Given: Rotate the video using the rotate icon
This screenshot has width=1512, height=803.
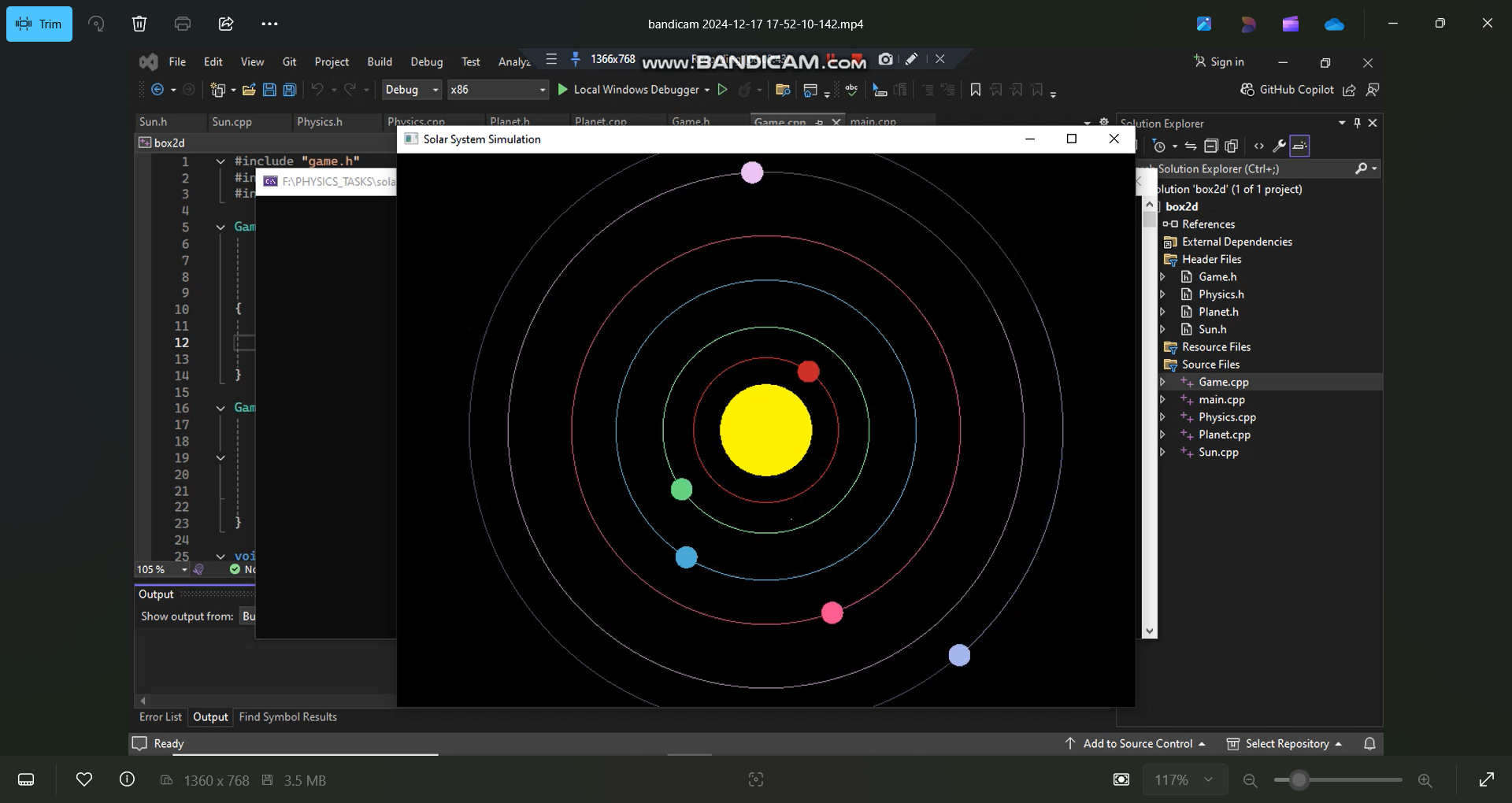Looking at the screenshot, I should (x=96, y=24).
